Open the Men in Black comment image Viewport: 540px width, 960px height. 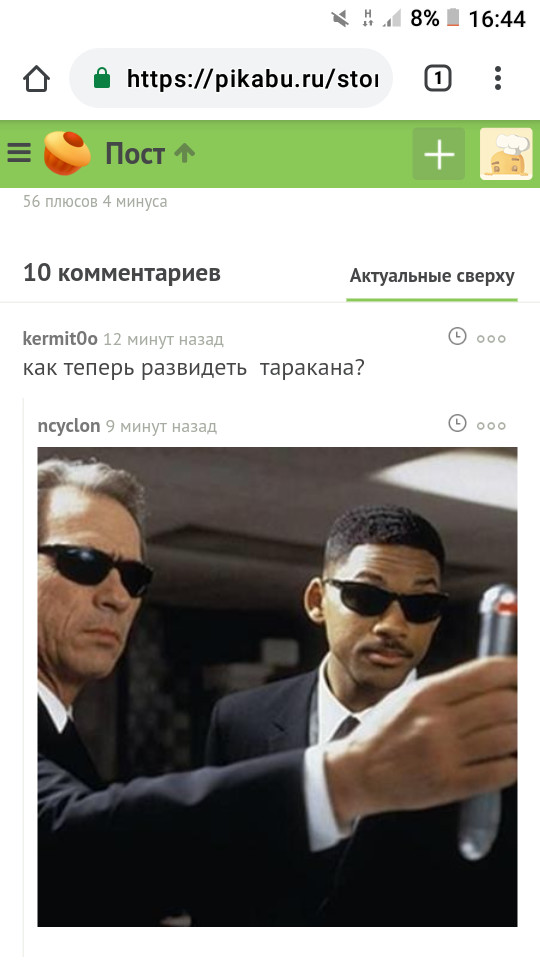click(x=277, y=686)
